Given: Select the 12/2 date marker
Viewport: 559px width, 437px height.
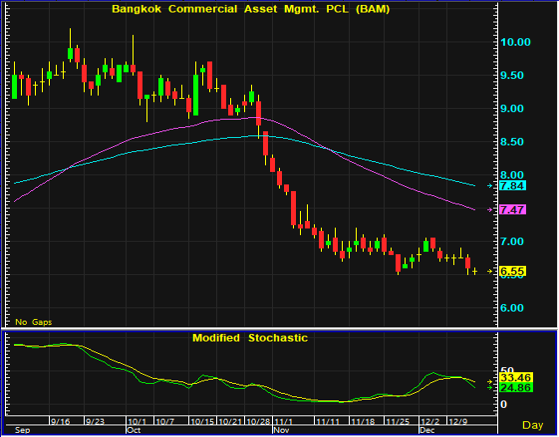Looking at the screenshot, I should click(x=431, y=422).
